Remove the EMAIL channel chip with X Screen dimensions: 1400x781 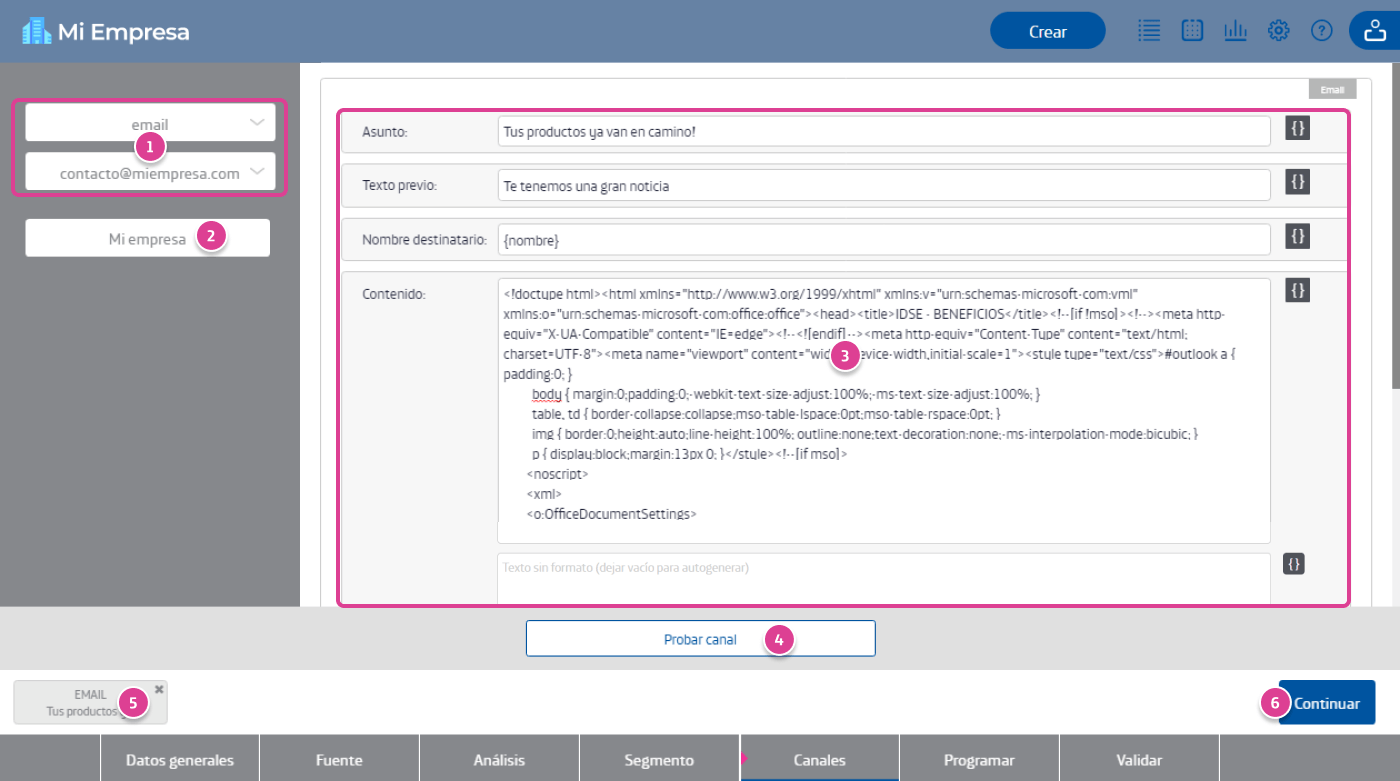click(x=159, y=689)
